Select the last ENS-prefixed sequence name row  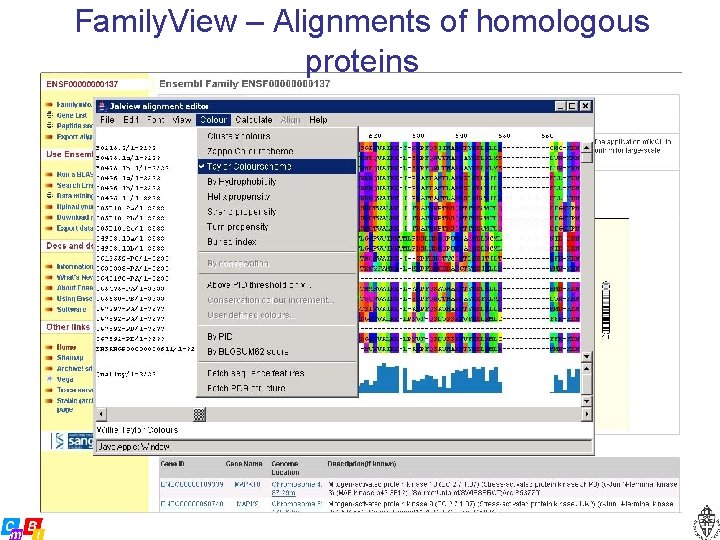click(x=146, y=349)
